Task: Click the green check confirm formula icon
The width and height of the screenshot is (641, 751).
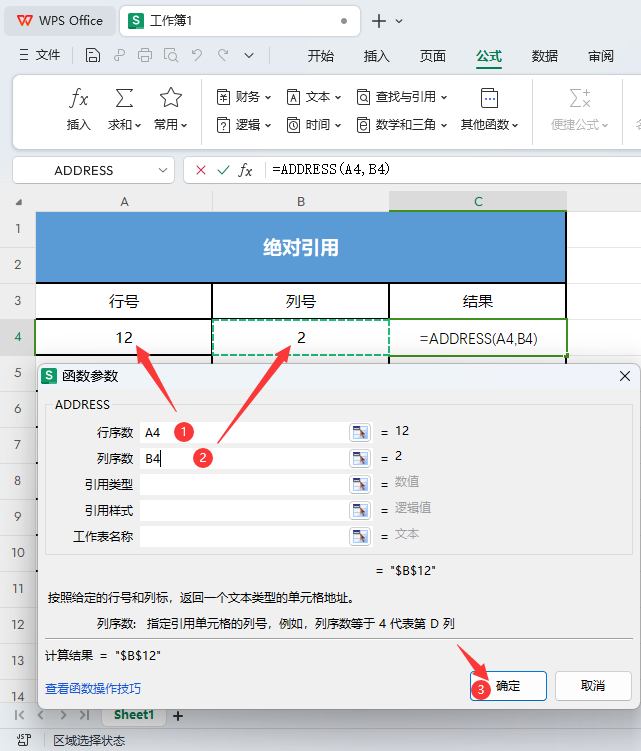Action: tap(223, 170)
